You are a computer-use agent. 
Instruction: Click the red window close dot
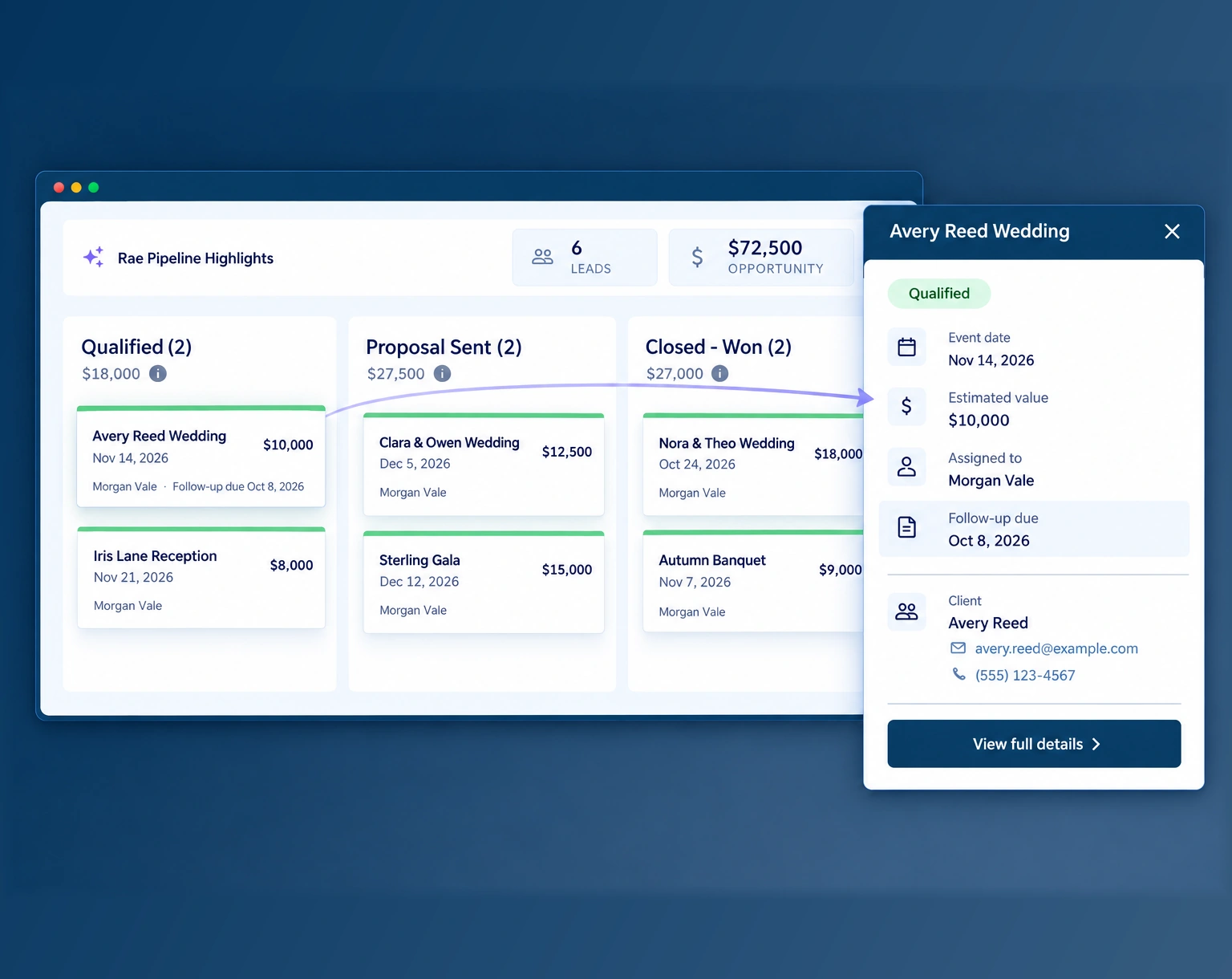click(59, 187)
